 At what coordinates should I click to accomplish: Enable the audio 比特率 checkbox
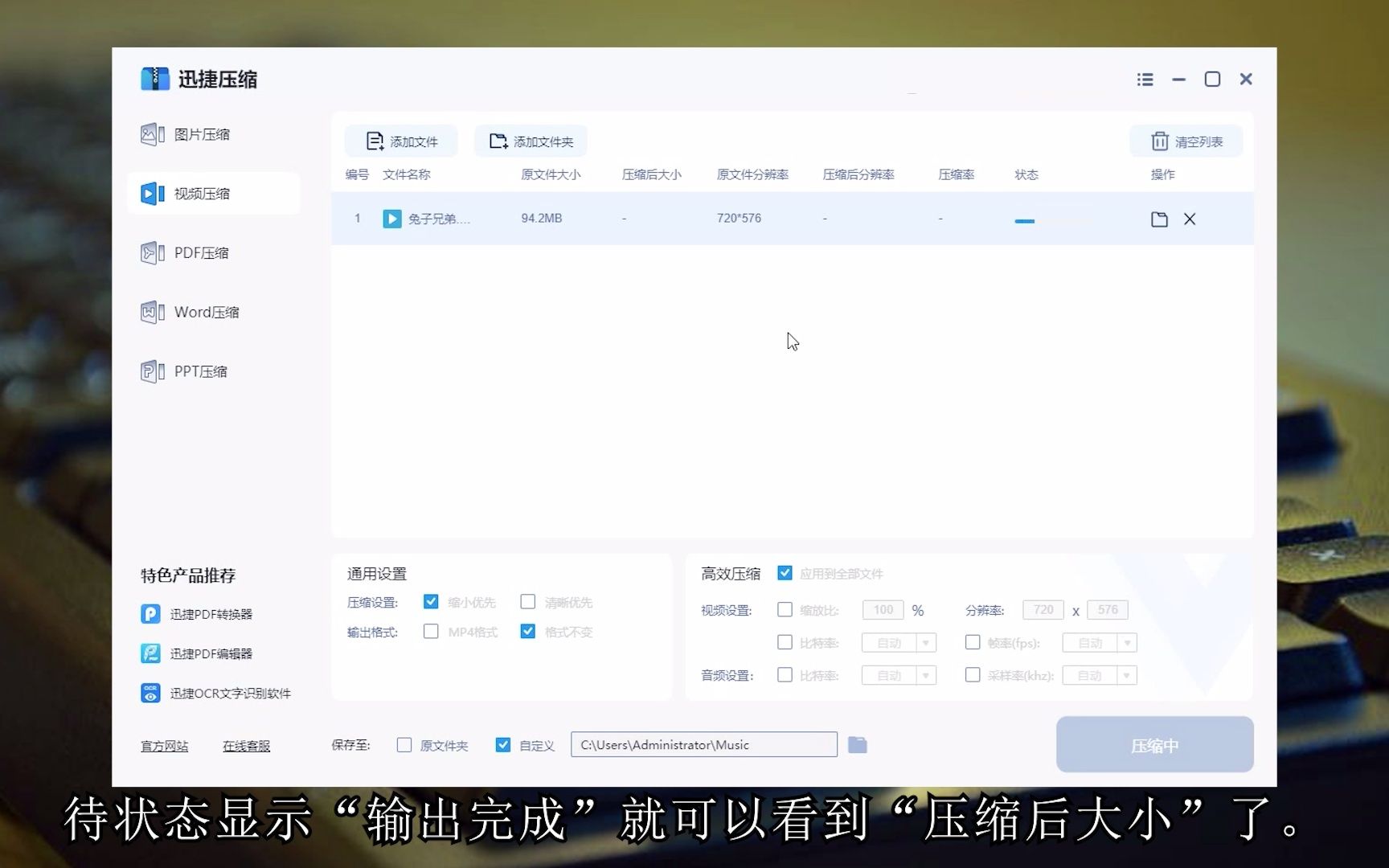[x=785, y=675]
